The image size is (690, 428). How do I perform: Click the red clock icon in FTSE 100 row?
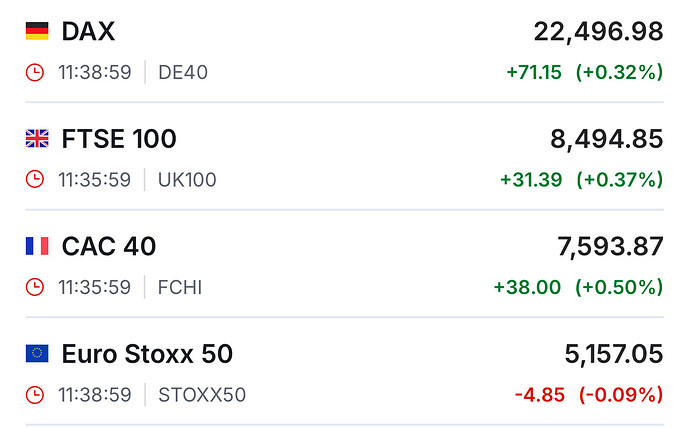35,180
